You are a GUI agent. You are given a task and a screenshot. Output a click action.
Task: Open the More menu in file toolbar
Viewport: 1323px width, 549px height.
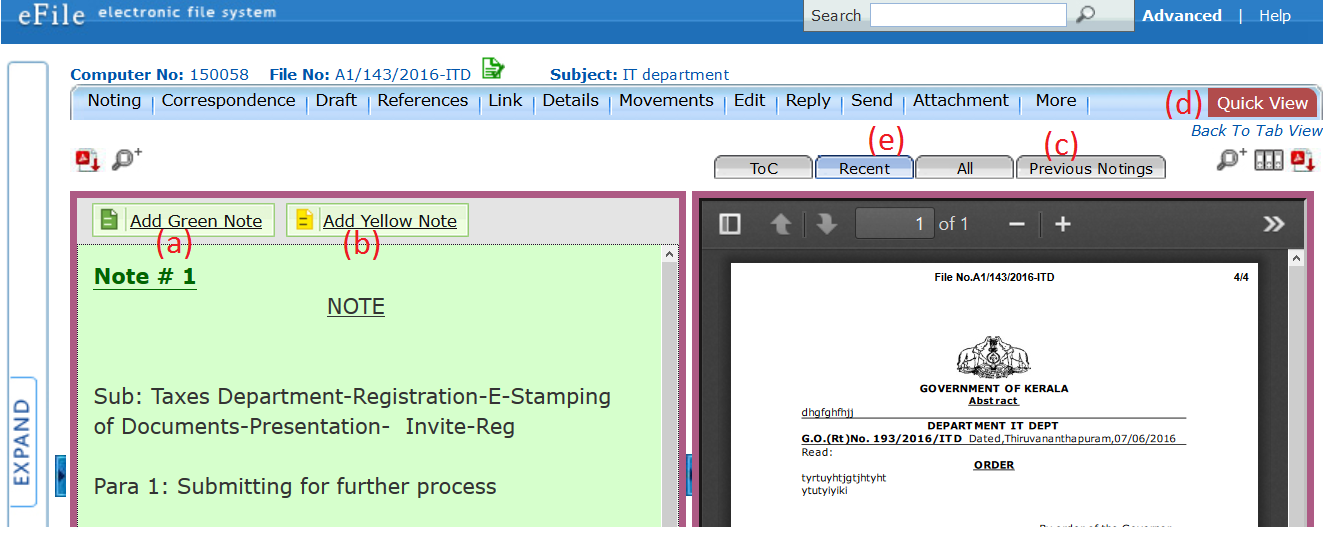(x=1055, y=101)
